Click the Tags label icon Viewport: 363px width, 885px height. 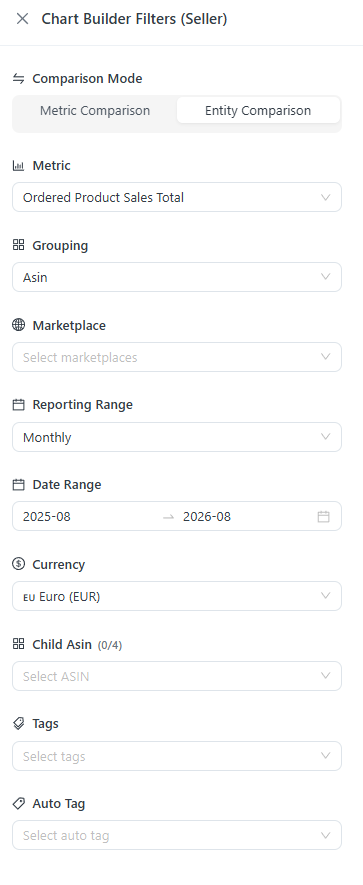(x=19, y=724)
